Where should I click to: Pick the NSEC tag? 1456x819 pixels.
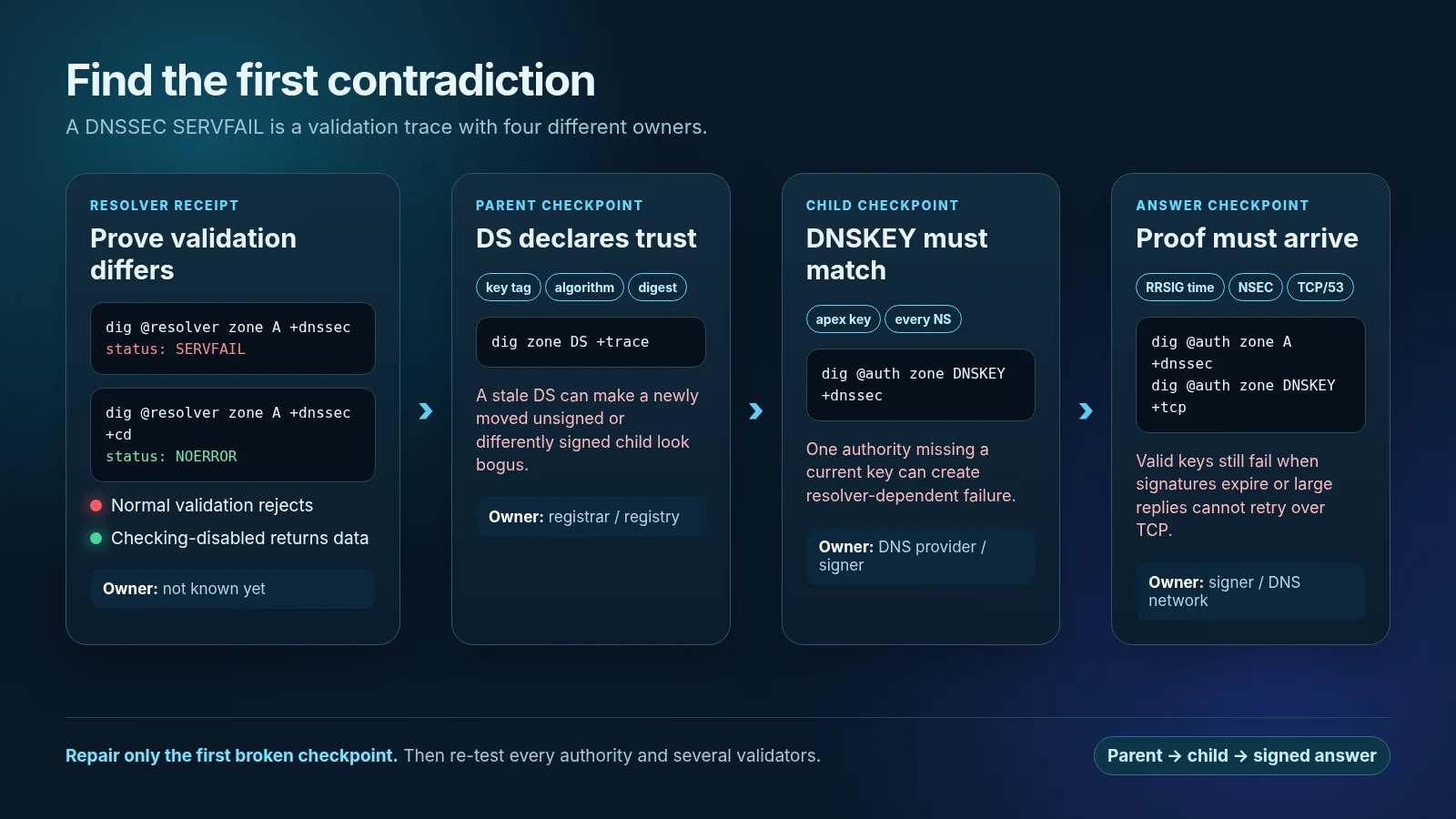(x=1255, y=288)
